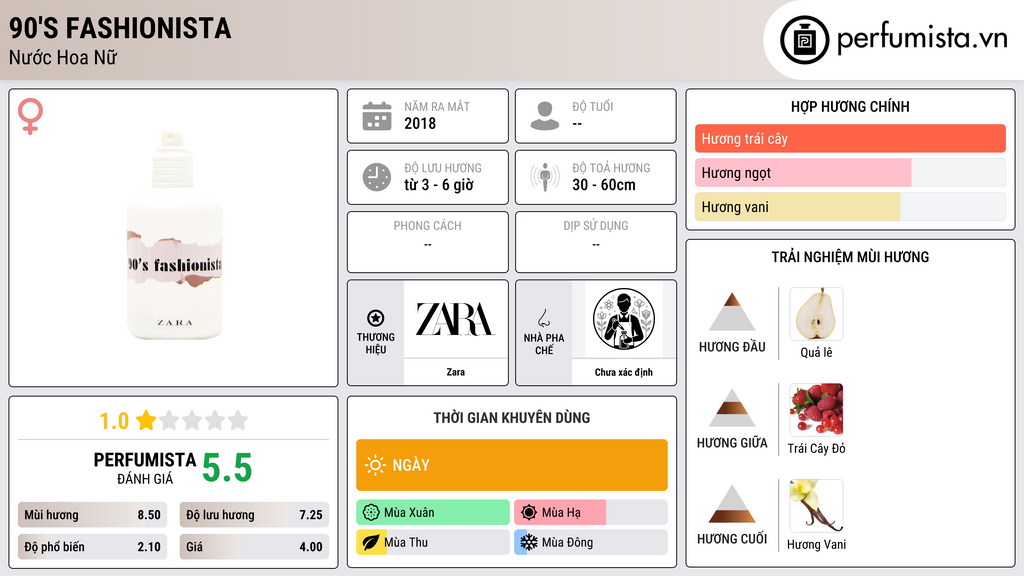Image resolution: width=1024 pixels, height=576 pixels.
Task: Click the Perfumista đánh giá label
Action: (144, 468)
